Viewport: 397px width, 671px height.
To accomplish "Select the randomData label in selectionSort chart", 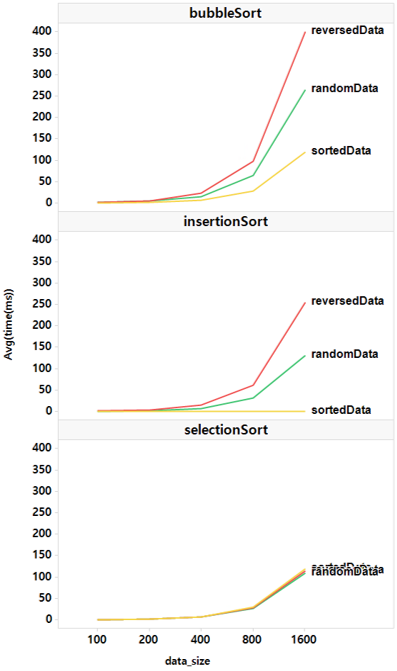I will point(344,572).
